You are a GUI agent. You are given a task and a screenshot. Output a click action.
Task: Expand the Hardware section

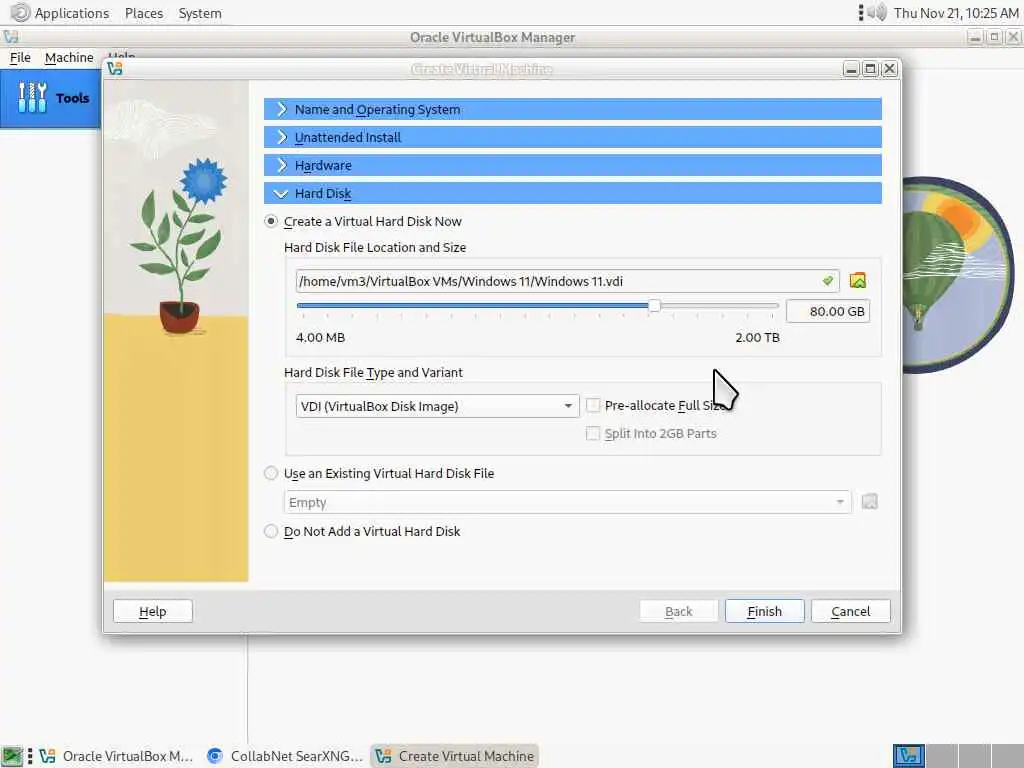573,165
